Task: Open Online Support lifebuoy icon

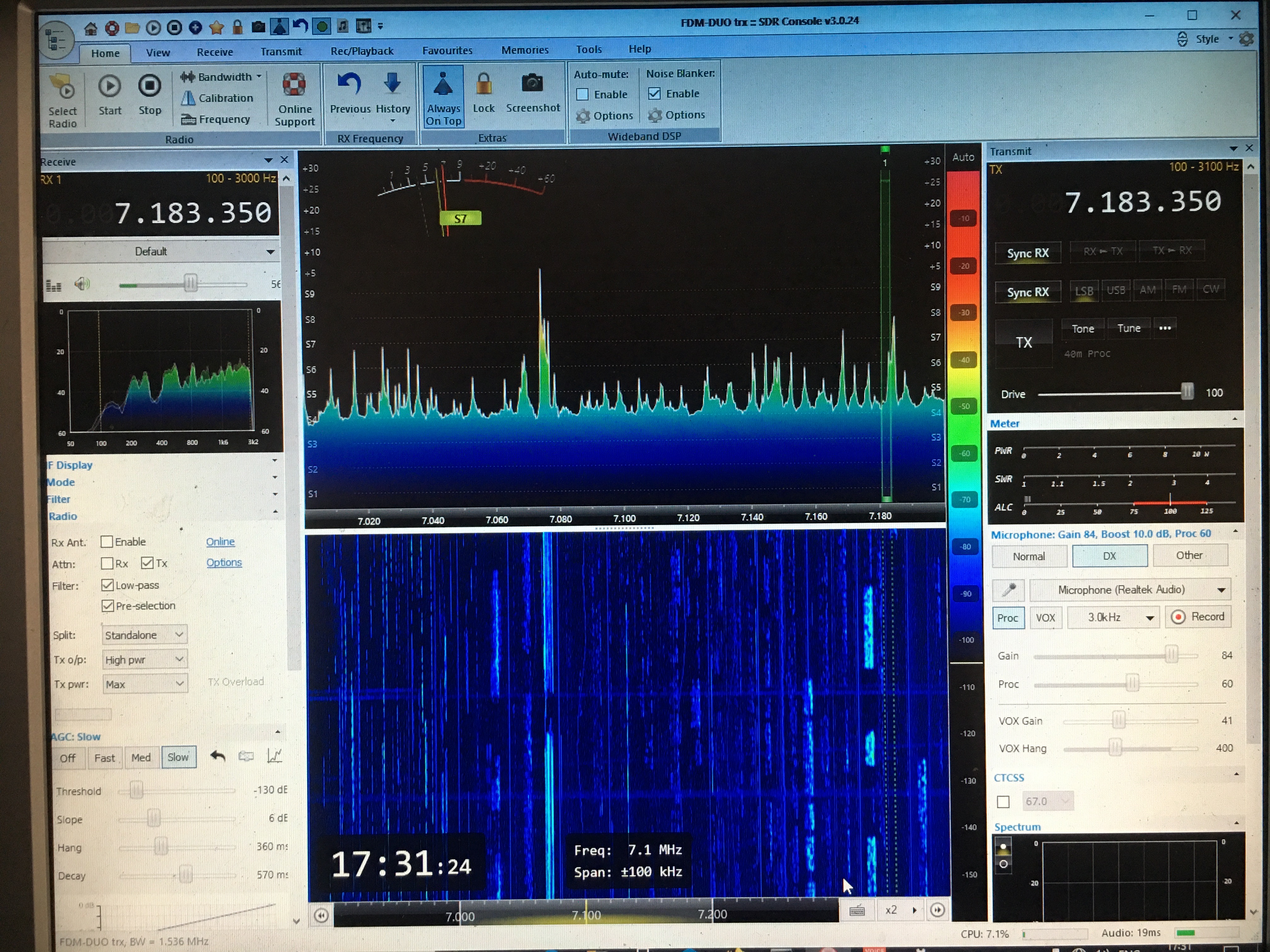Action: [x=294, y=85]
